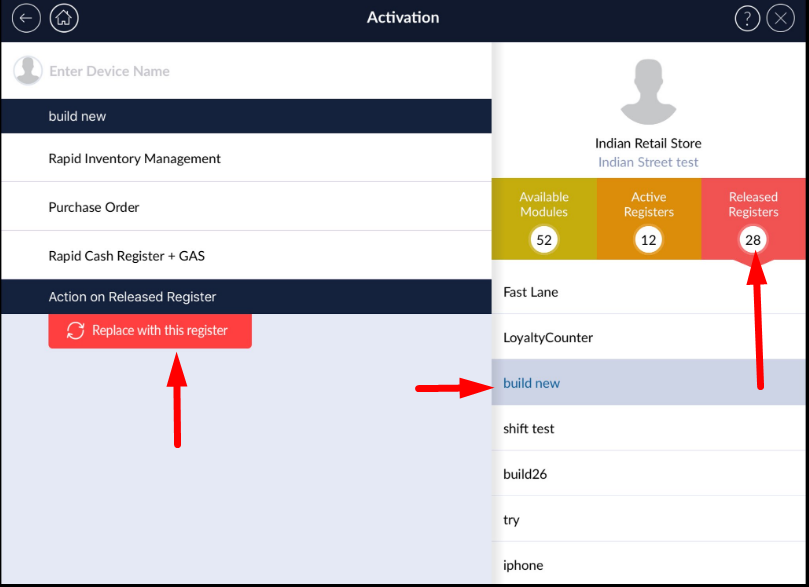The width and height of the screenshot is (809, 587).
Task: Close the Activation screen
Action: (780, 18)
